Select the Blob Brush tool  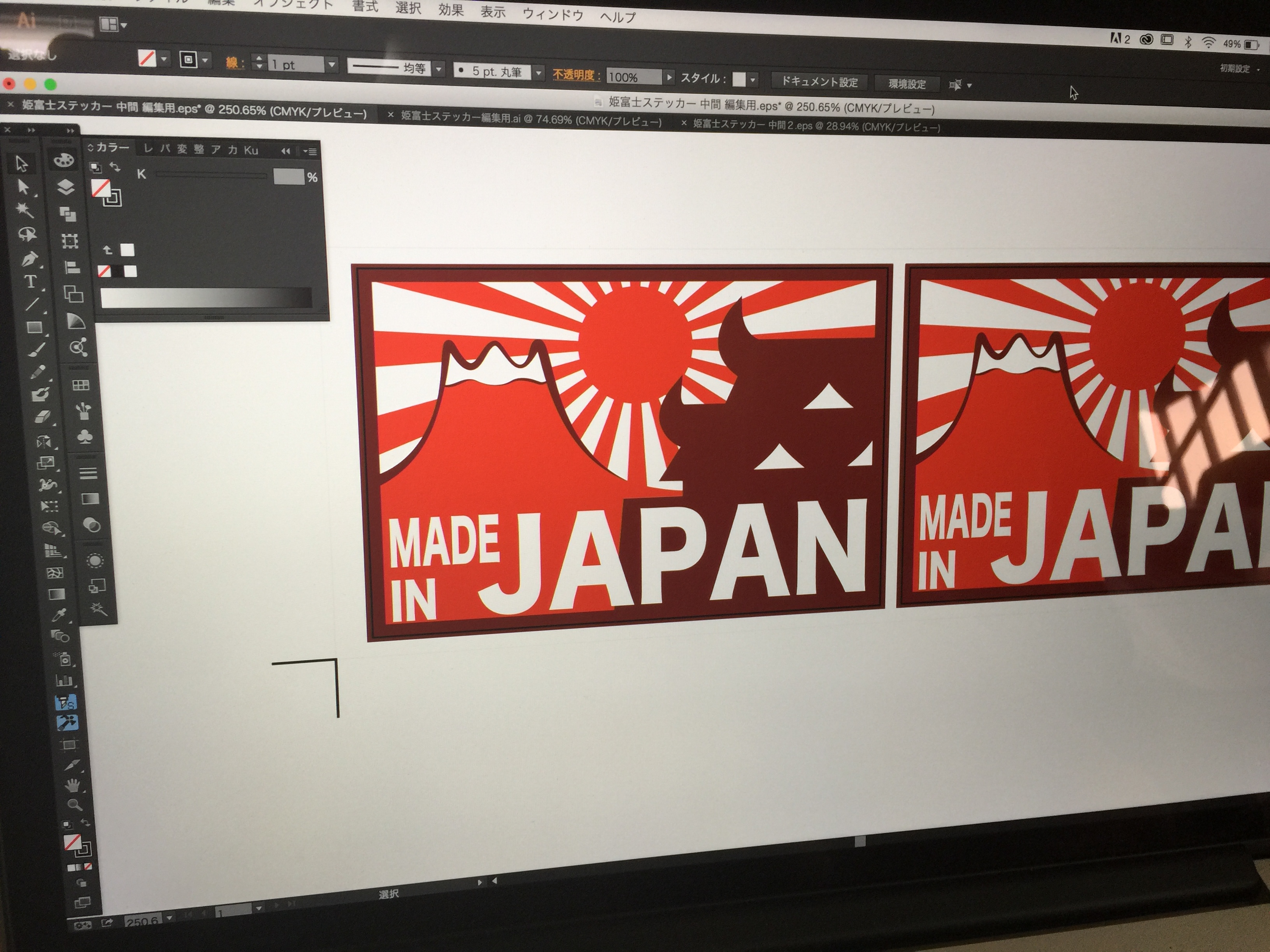(40, 394)
